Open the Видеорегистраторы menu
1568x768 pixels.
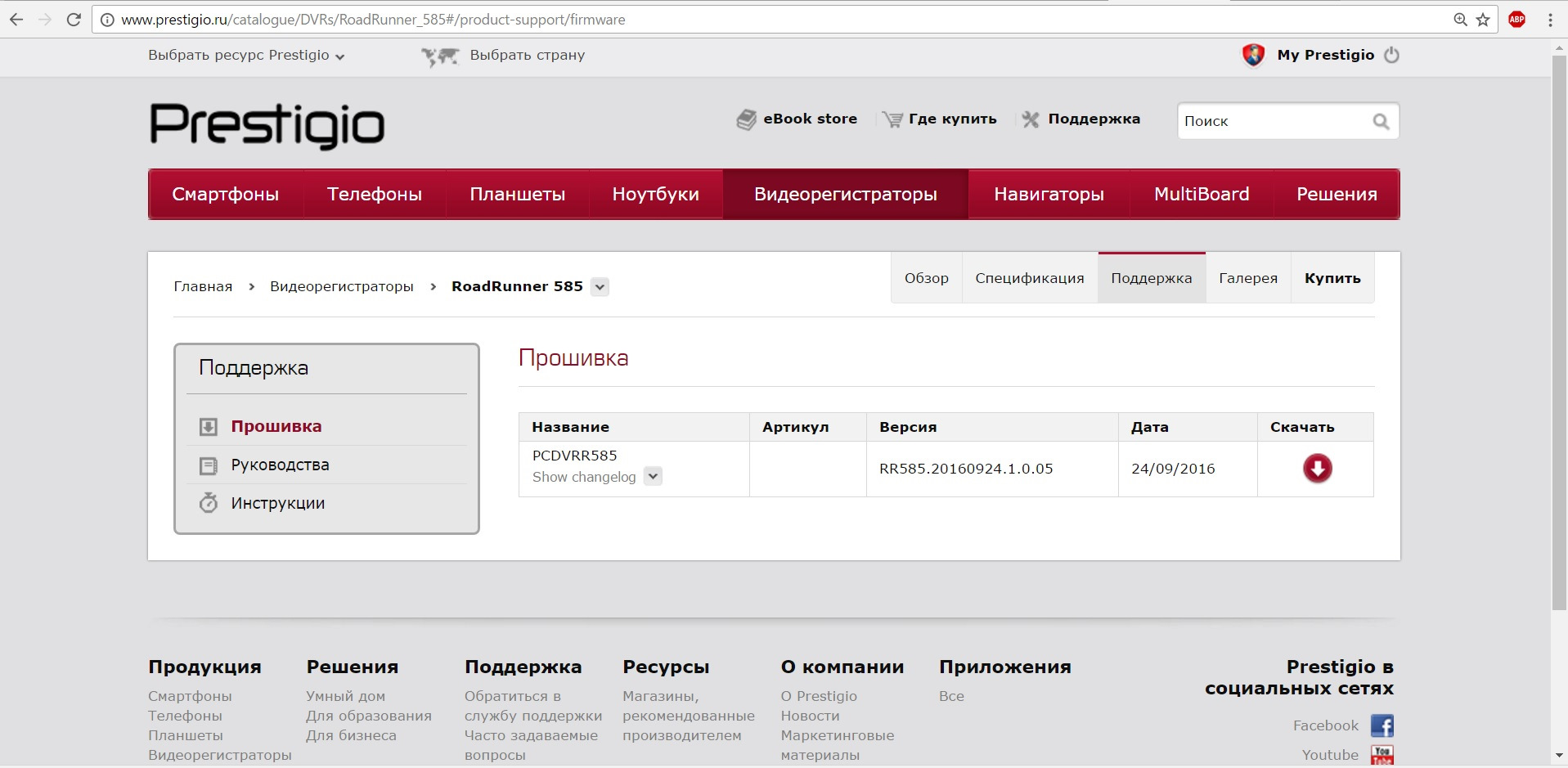[846, 195]
